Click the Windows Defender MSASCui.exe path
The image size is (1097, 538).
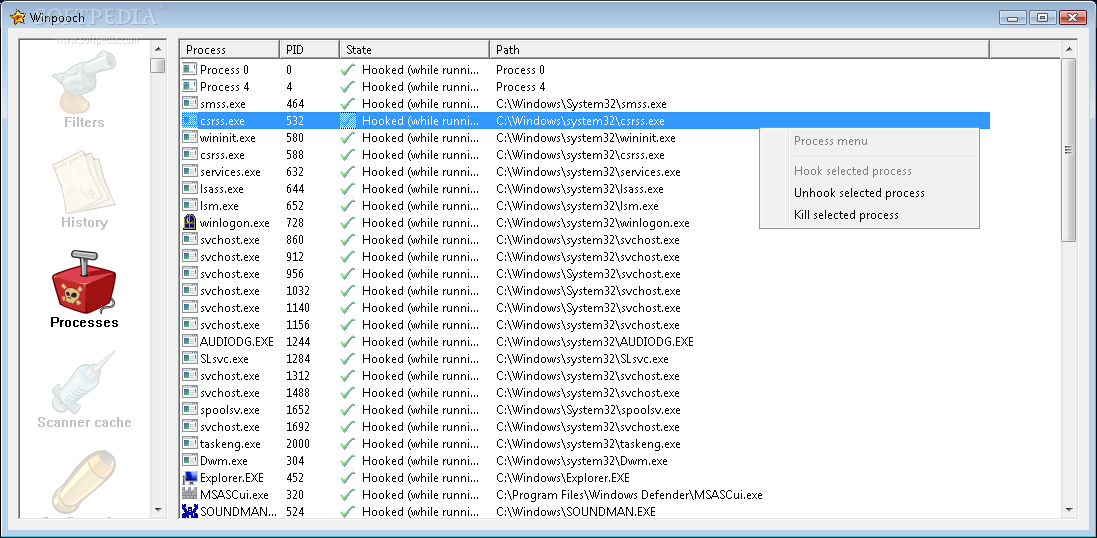point(629,495)
